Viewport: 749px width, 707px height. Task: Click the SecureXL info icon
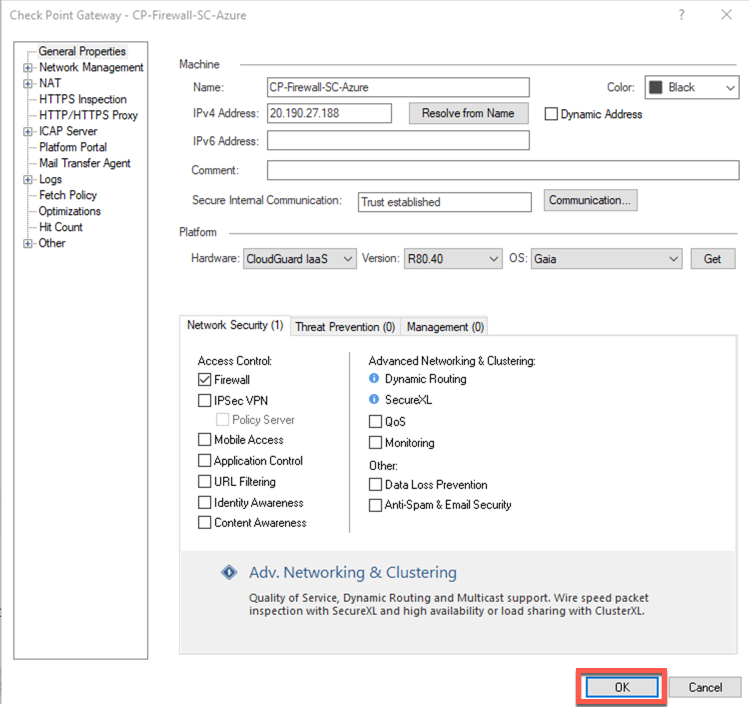[374, 400]
